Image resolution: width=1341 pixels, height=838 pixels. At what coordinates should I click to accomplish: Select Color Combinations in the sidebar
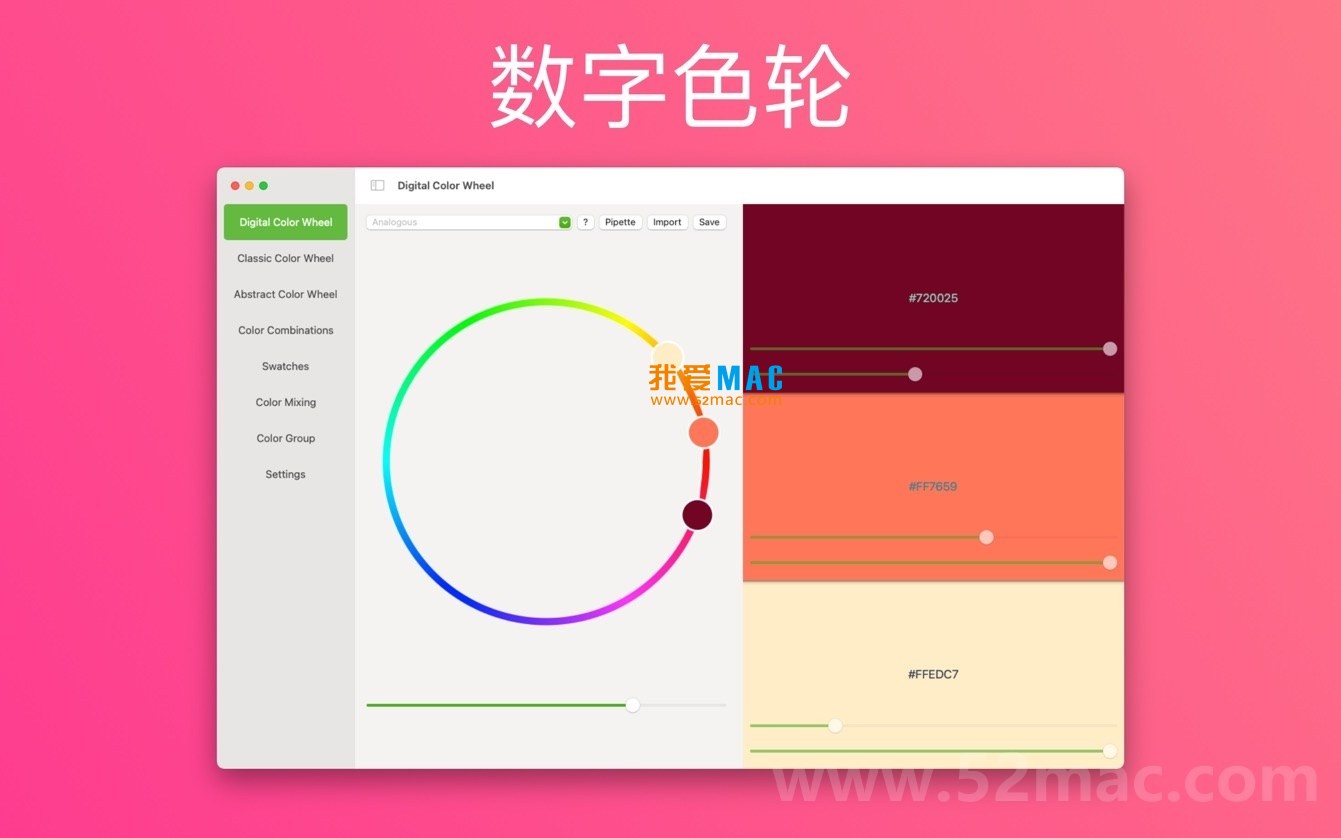pyautogui.click(x=285, y=330)
